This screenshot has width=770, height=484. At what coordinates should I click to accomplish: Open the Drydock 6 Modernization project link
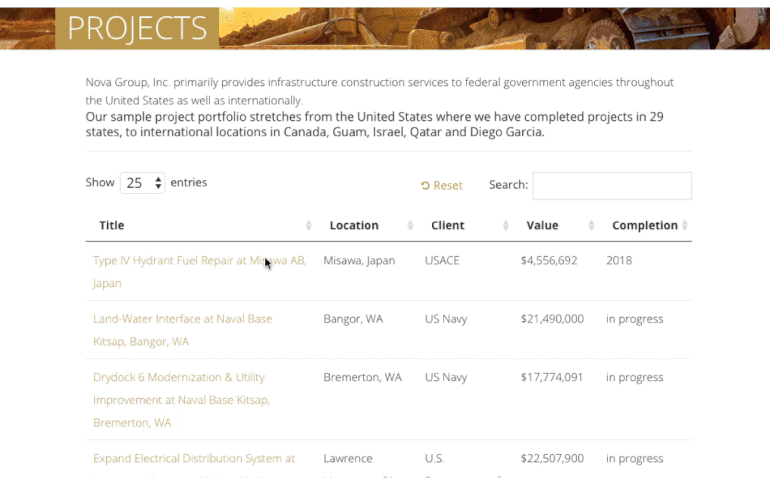[178, 378]
